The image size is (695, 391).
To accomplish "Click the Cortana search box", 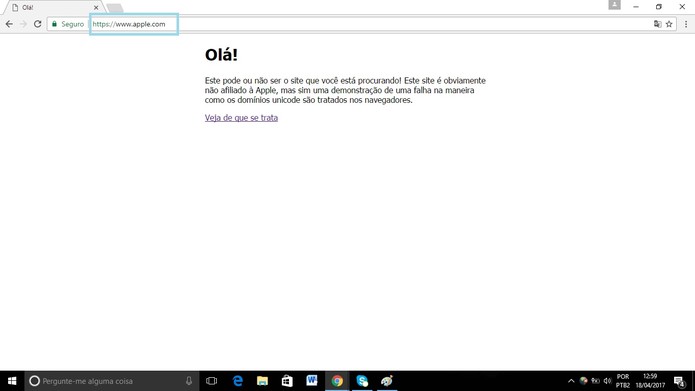I will coord(111,381).
